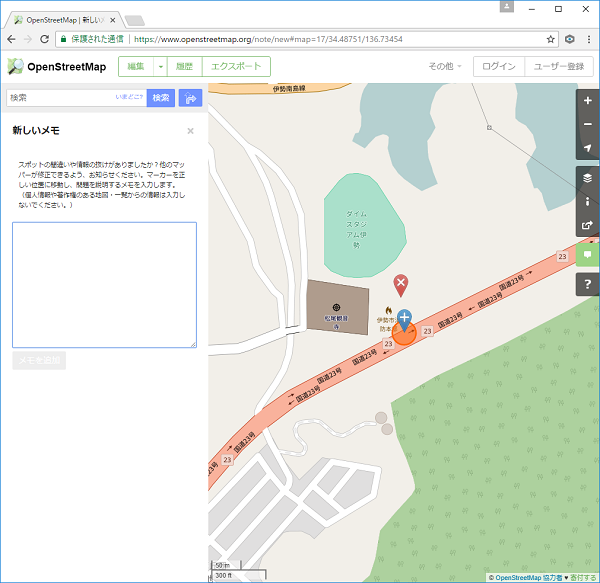Click the fire station icon on the map

coord(389,310)
